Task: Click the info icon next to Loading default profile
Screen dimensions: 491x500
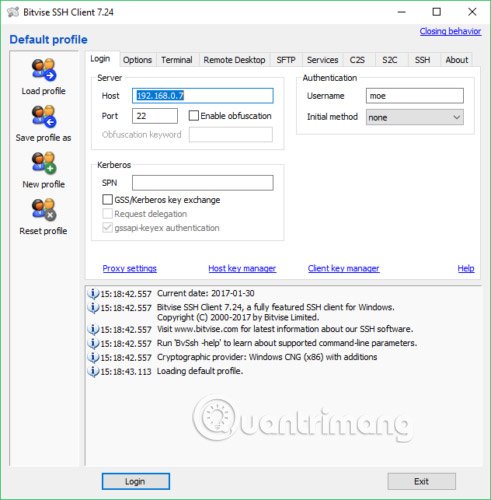Action: click(x=93, y=371)
